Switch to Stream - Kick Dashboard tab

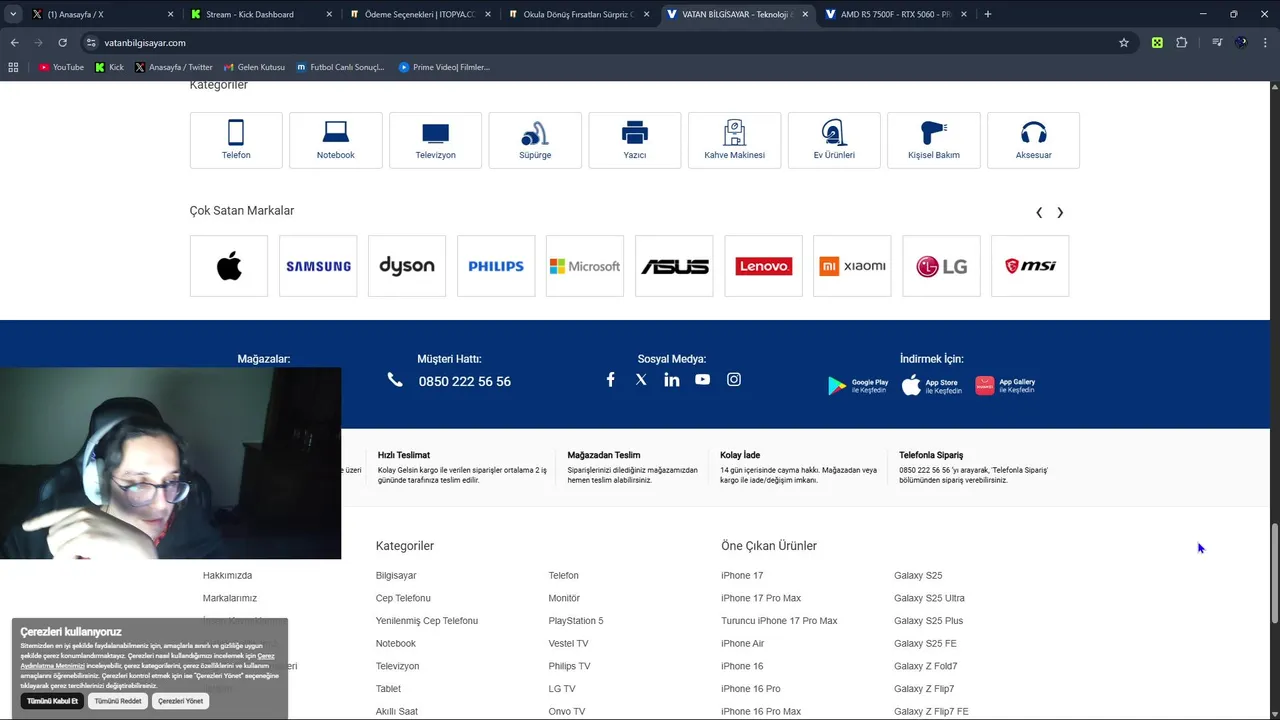pyautogui.click(x=260, y=14)
